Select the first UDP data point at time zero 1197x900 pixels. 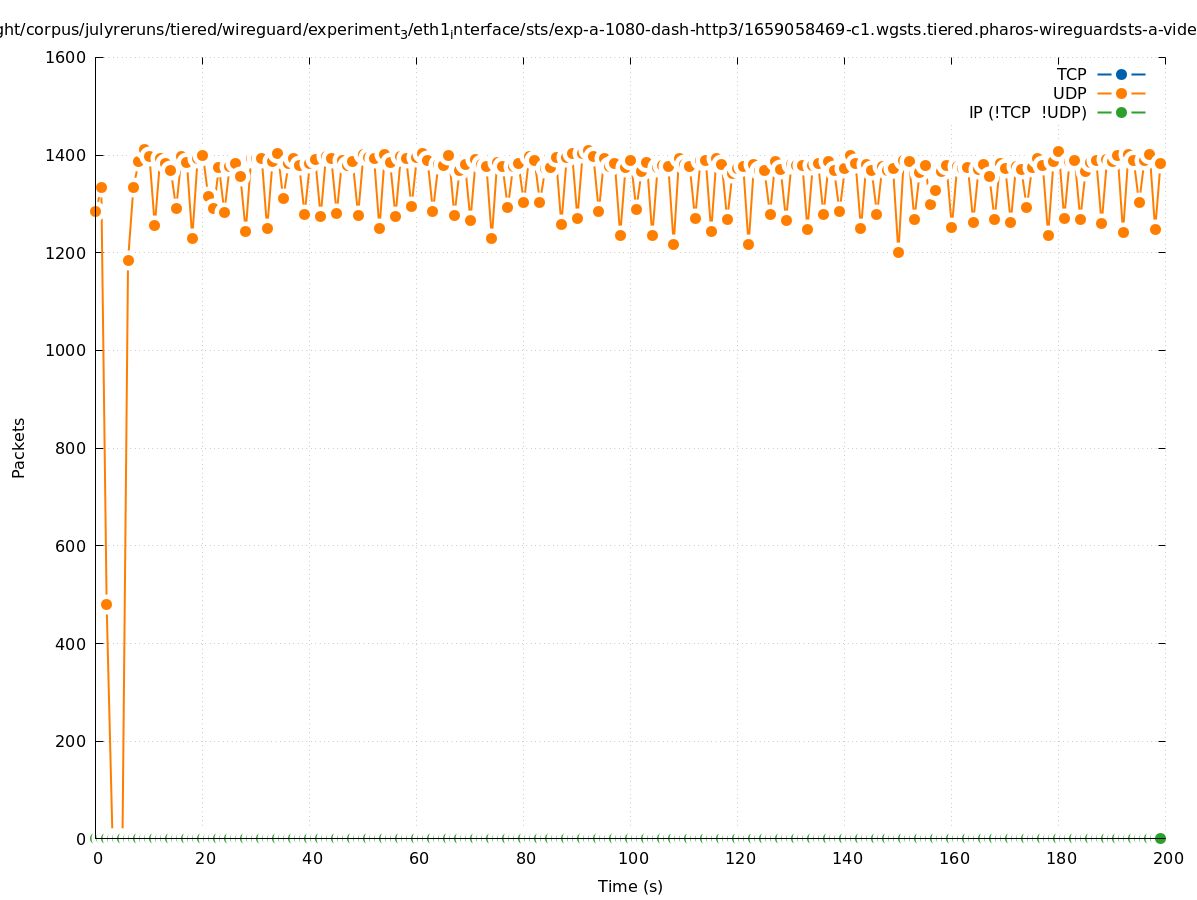click(x=96, y=211)
